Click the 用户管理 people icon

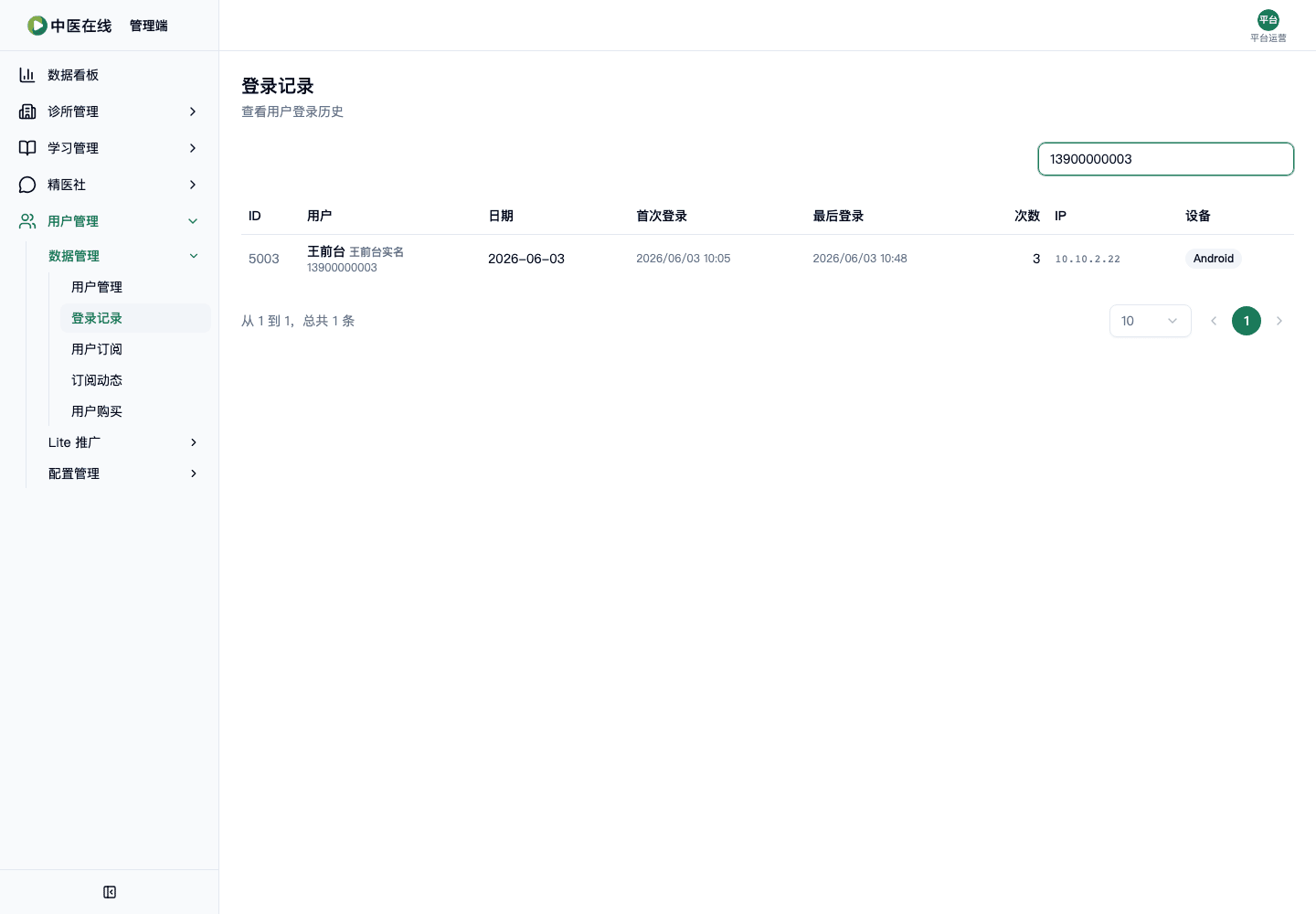coord(27,221)
